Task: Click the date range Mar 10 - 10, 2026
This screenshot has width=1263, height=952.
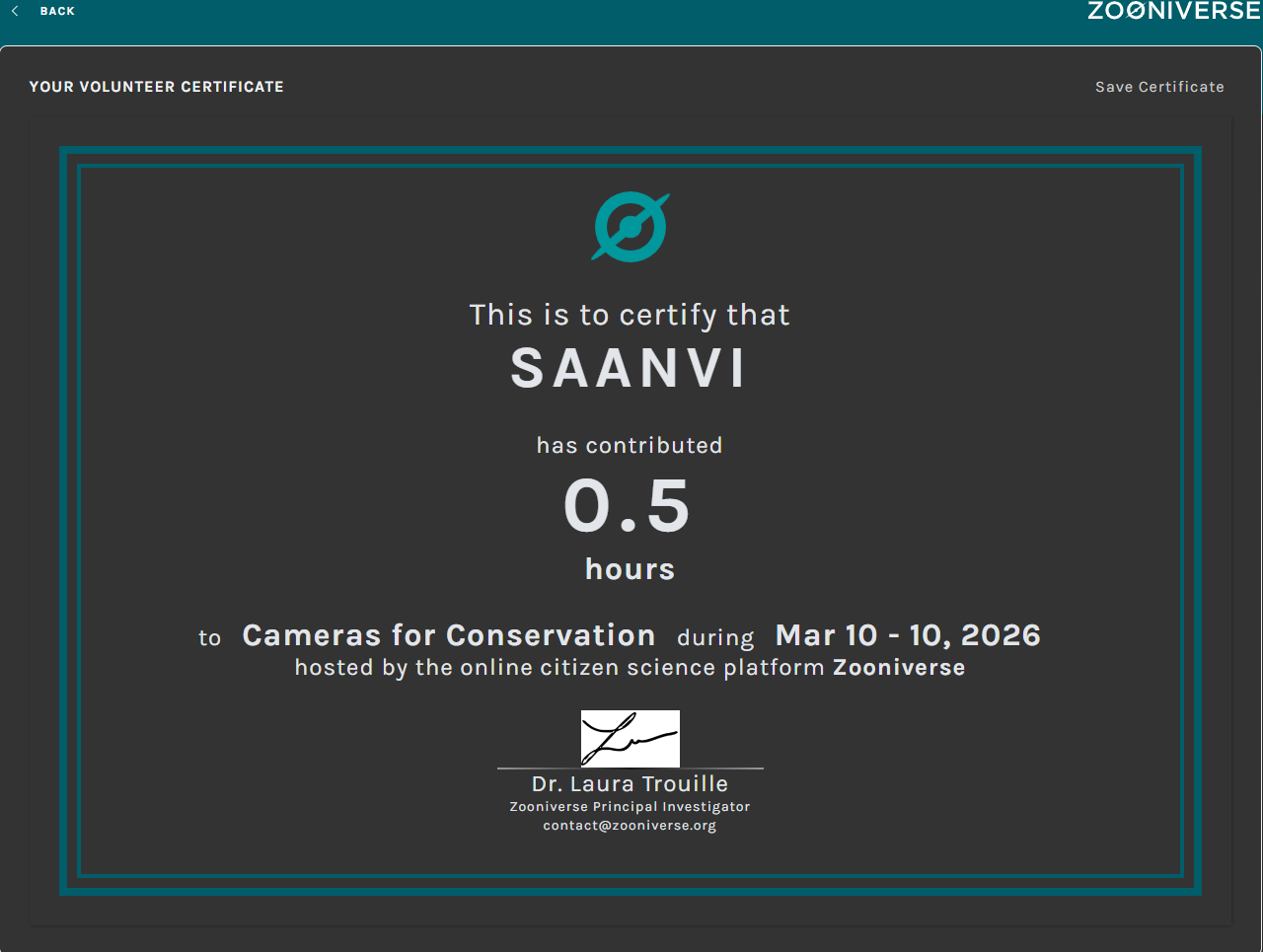Action: pyautogui.click(x=908, y=635)
